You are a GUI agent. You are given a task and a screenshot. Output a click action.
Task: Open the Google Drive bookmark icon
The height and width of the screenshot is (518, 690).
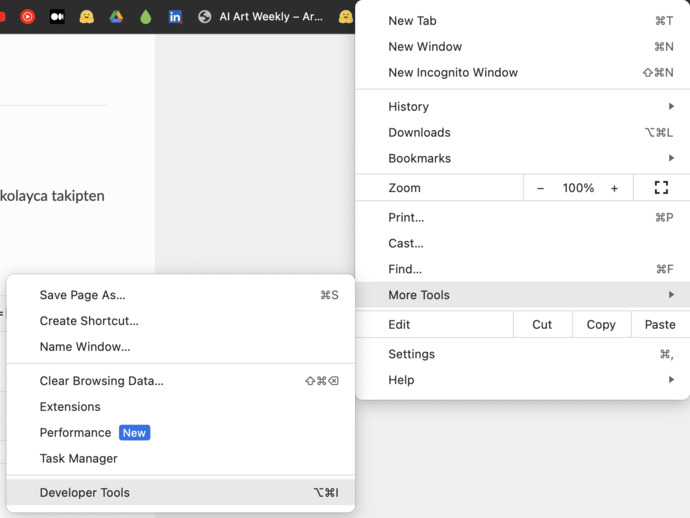pos(116,17)
